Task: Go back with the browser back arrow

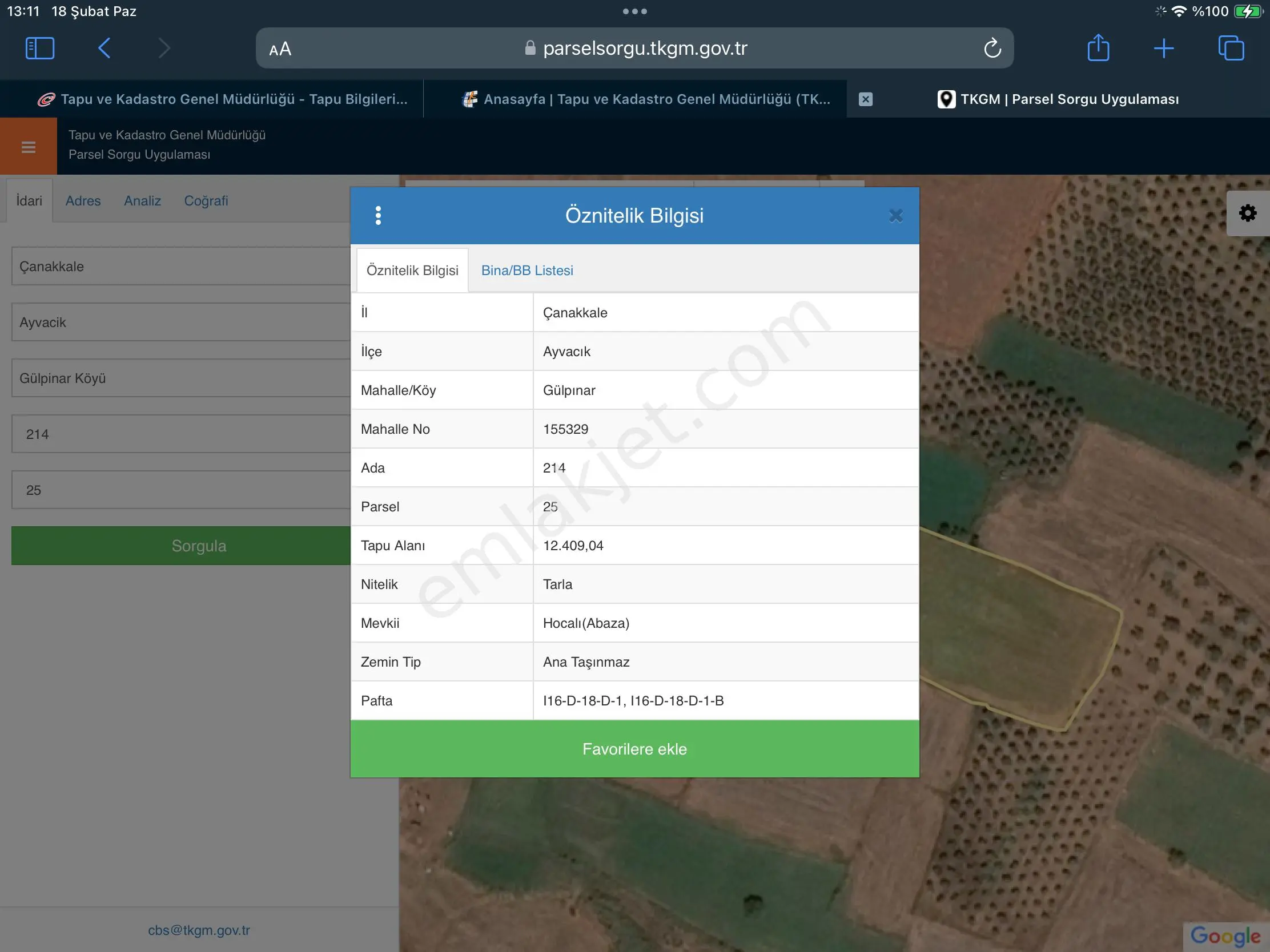Action: pos(104,48)
